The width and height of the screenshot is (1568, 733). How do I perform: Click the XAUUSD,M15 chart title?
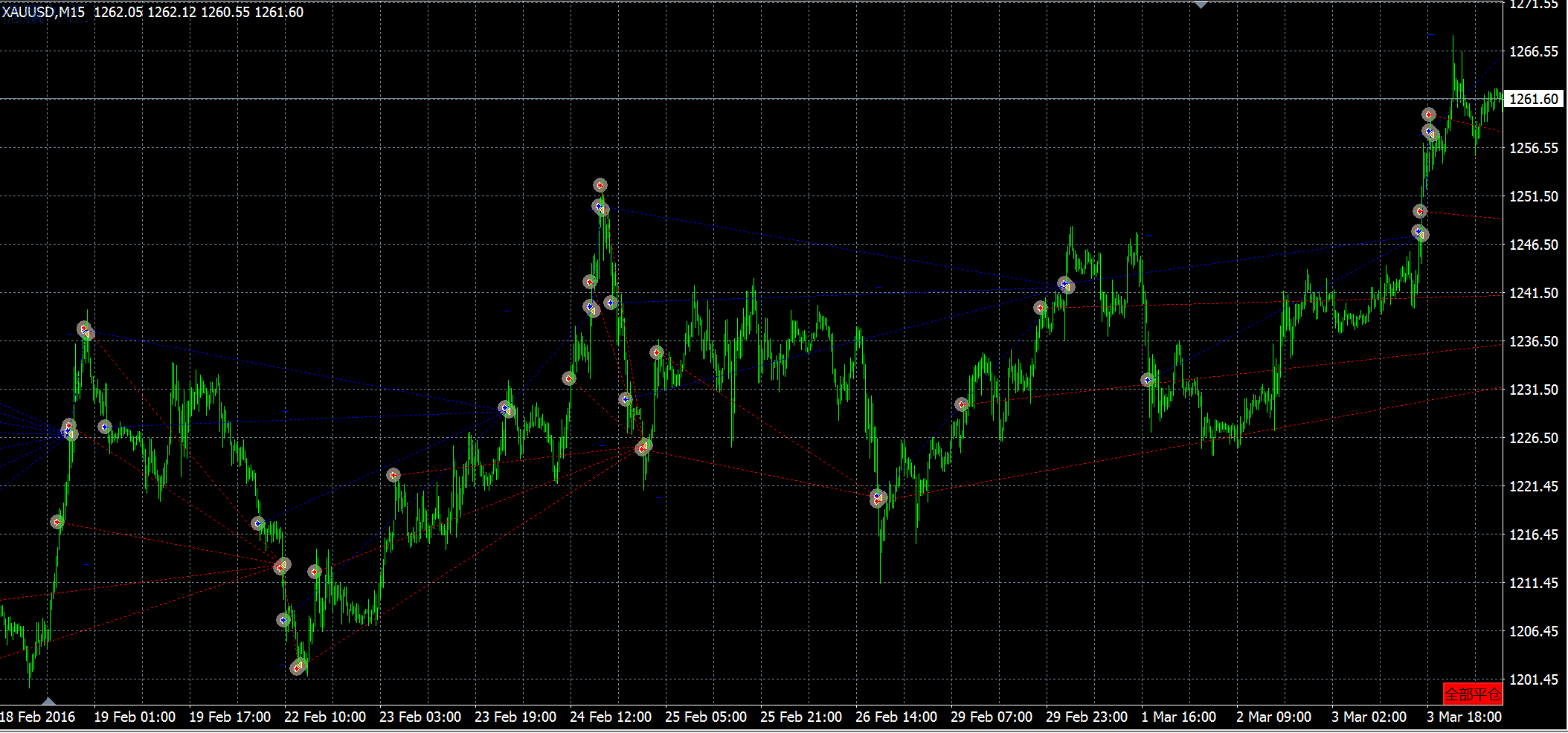[x=43, y=12]
